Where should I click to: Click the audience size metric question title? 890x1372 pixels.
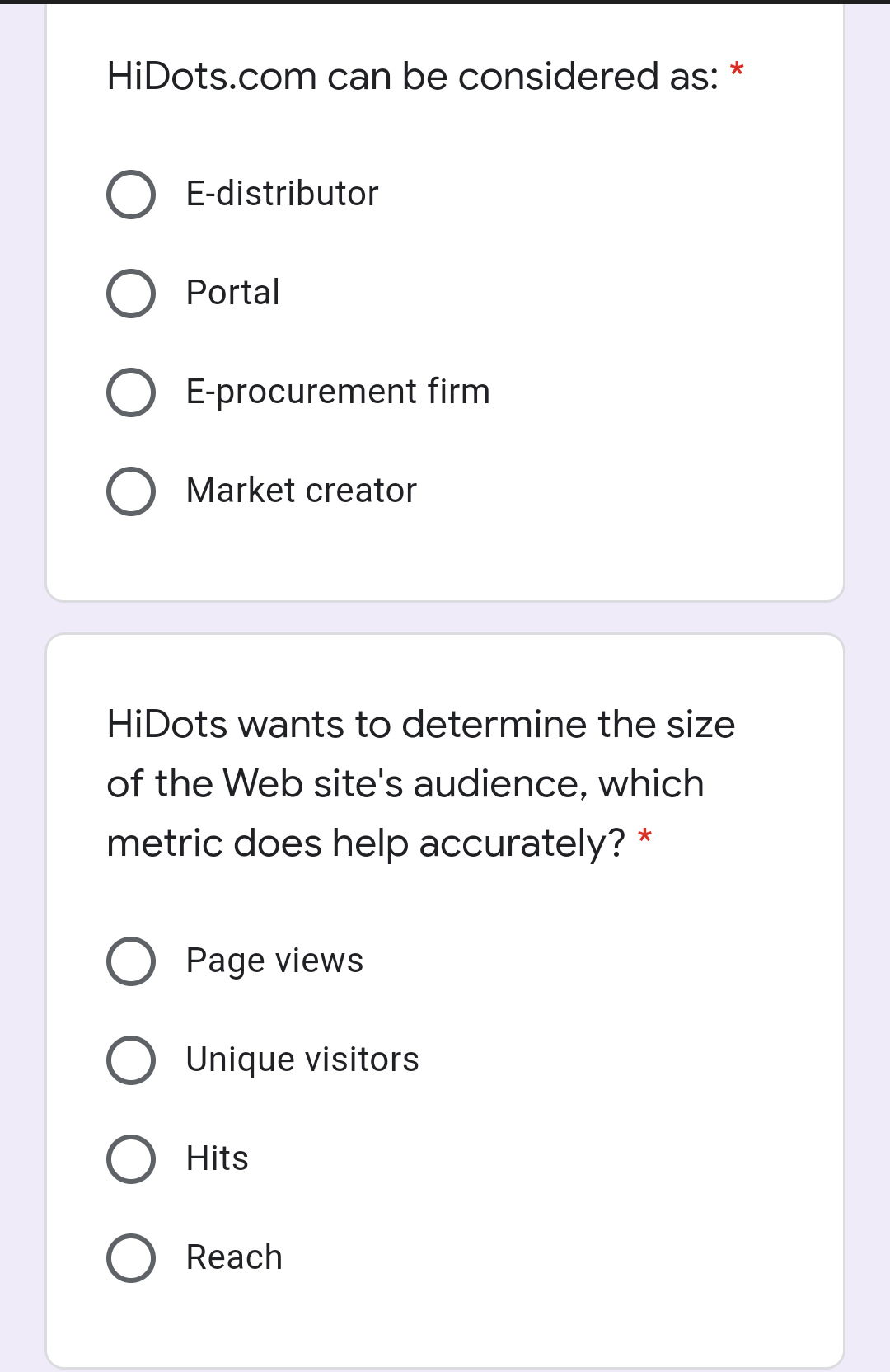420,782
